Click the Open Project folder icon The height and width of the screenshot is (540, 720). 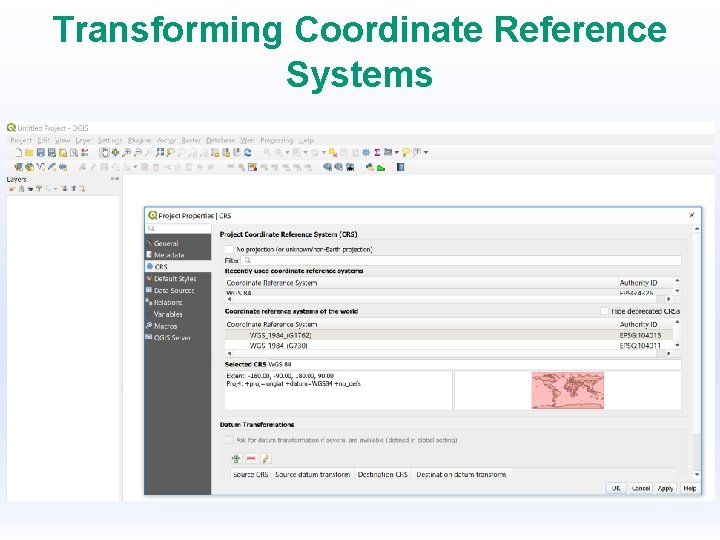point(29,153)
